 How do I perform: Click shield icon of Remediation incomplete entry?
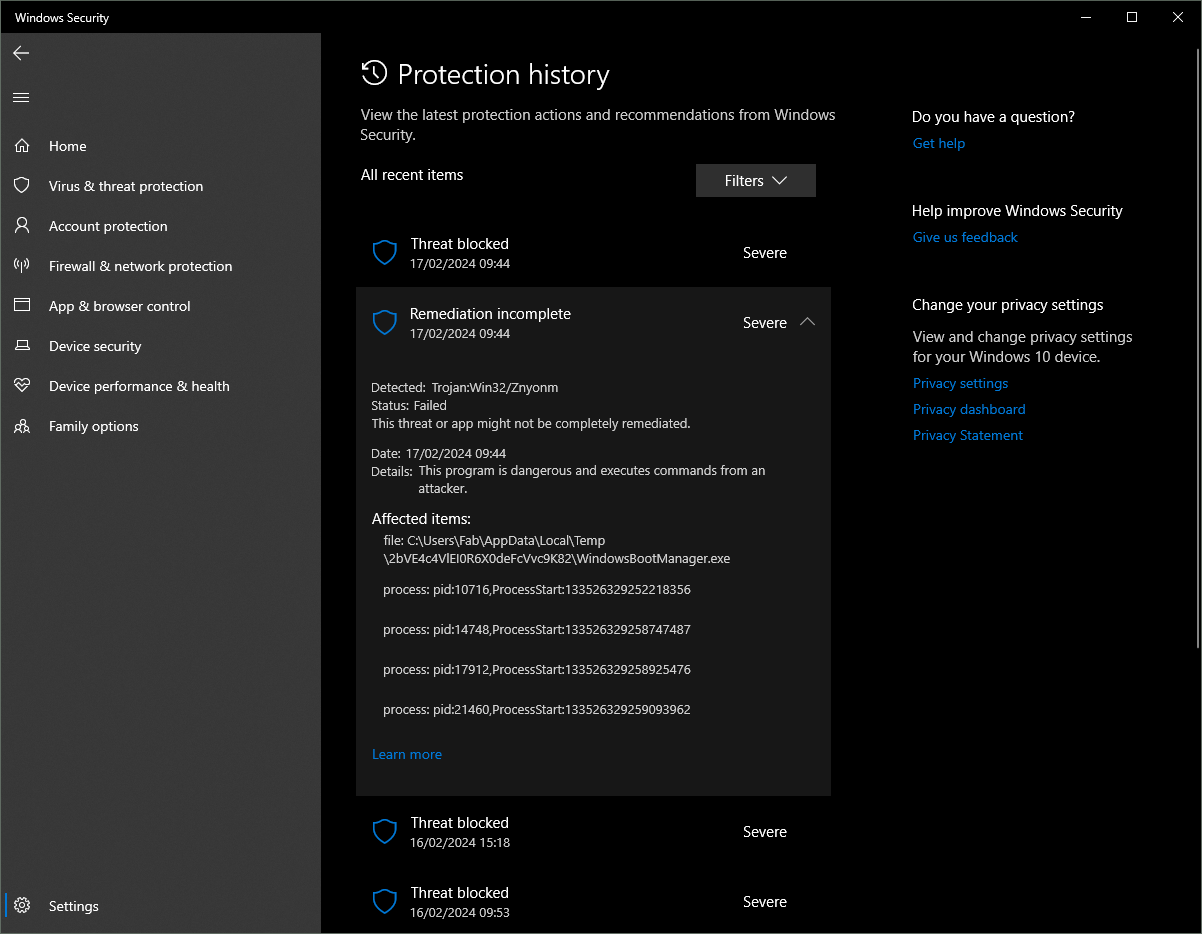tap(385, 323)
